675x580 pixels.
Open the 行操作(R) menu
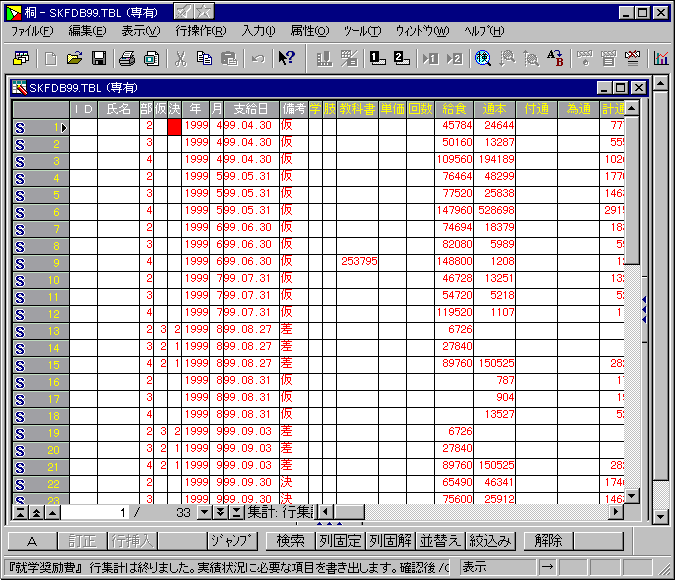[x=200, y=31]
